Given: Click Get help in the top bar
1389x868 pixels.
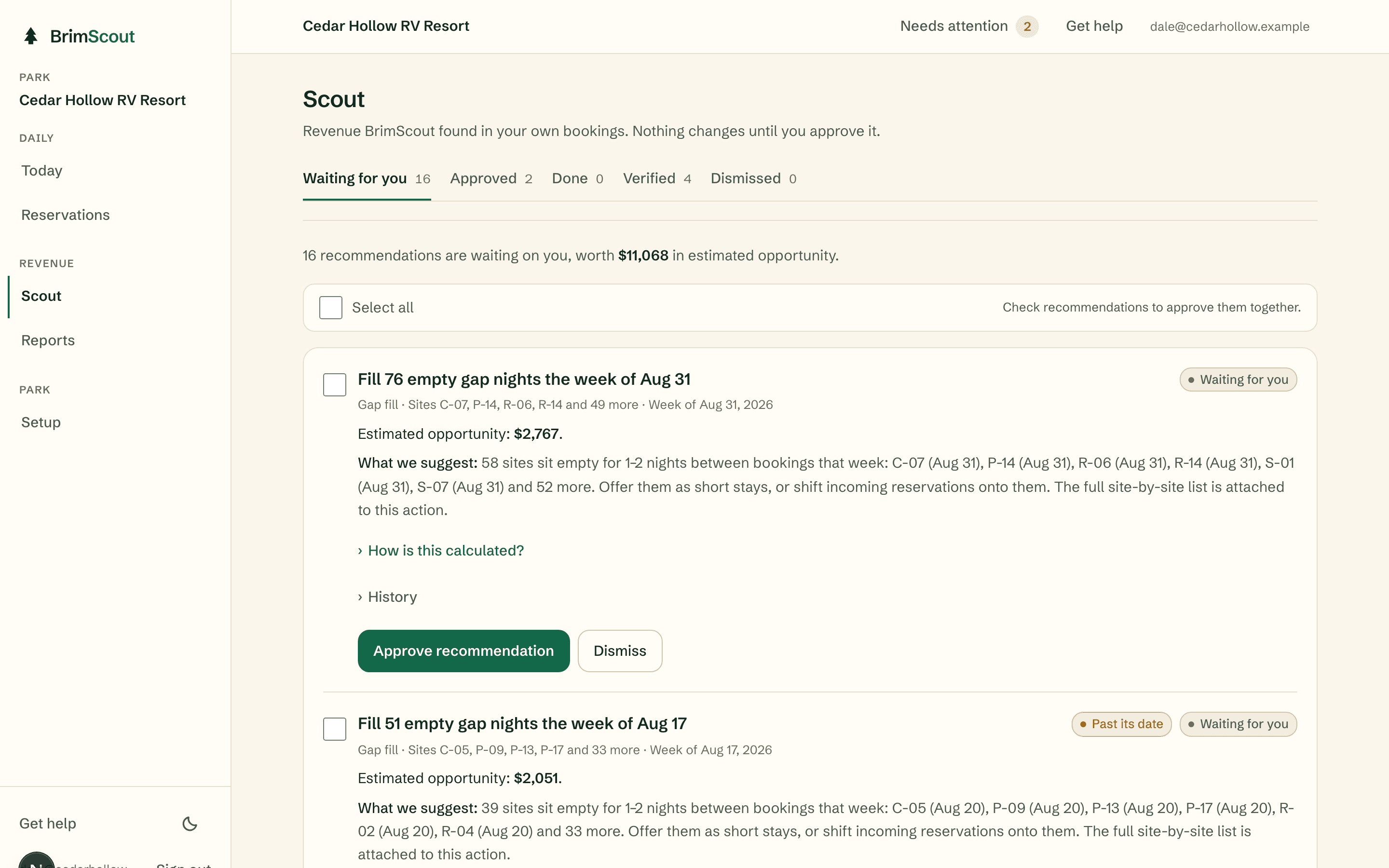Looking at the screenshot, I should (1094, 27).
